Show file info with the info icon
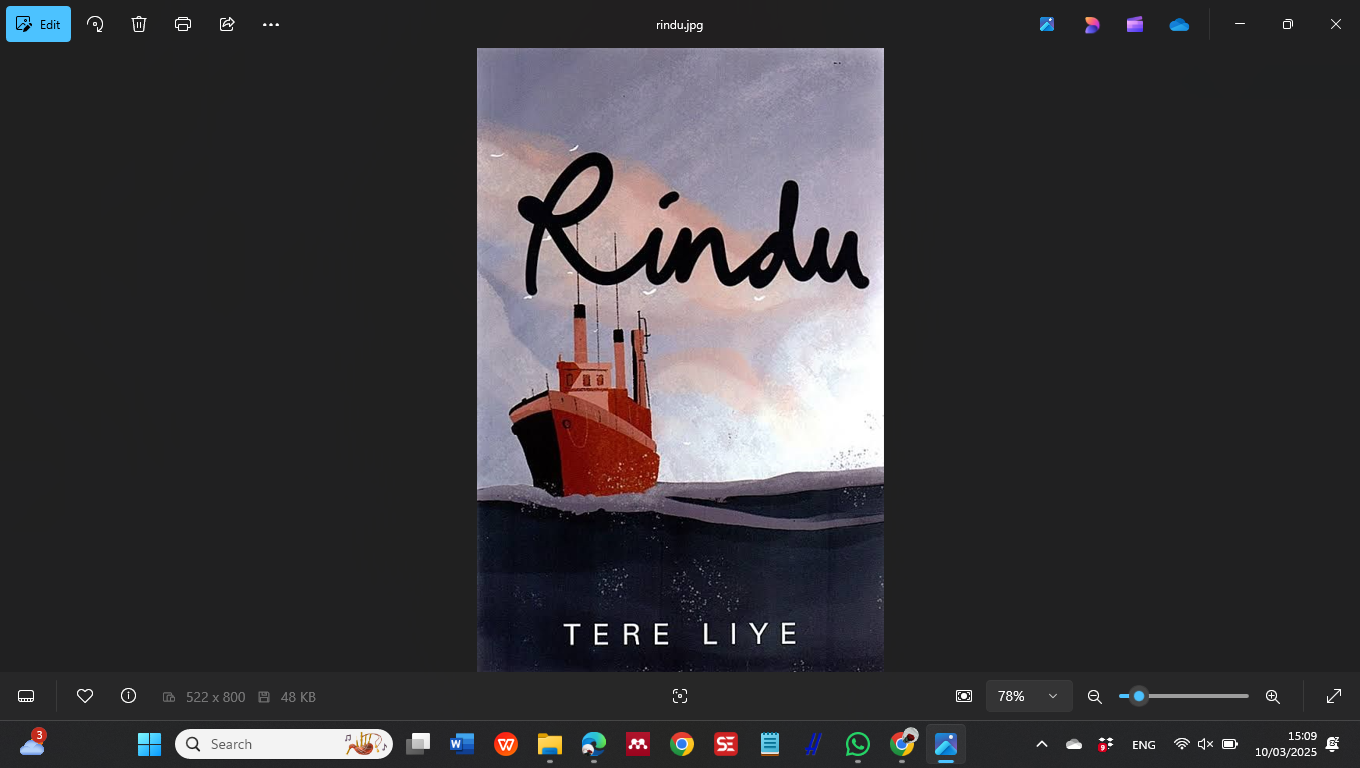 click(128, 696)
